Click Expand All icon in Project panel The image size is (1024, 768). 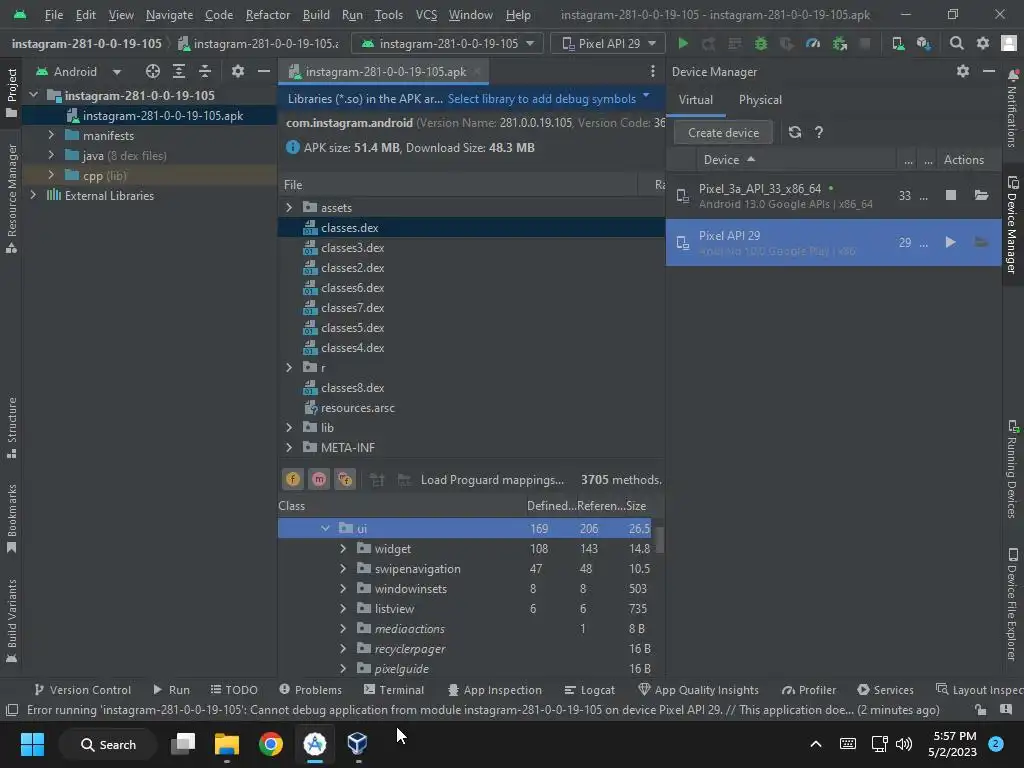179,71
